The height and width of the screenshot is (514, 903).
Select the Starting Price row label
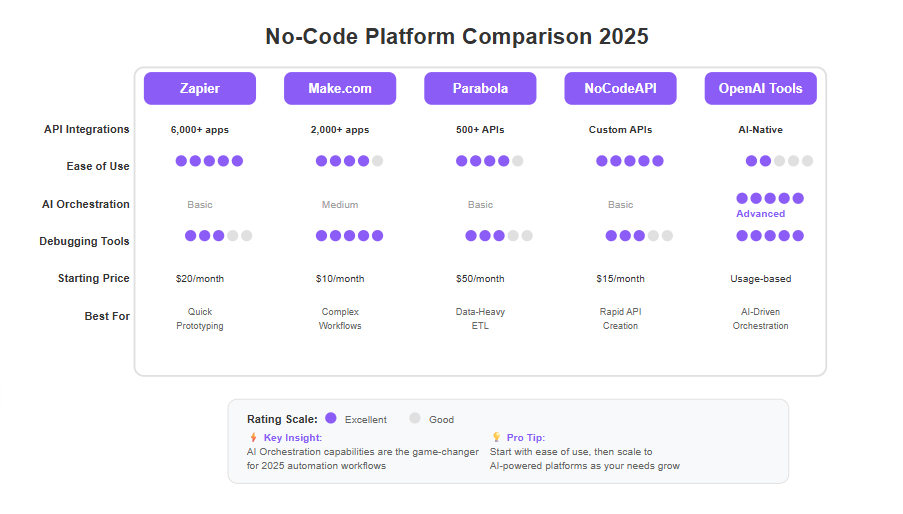click(x=93, y=278)
